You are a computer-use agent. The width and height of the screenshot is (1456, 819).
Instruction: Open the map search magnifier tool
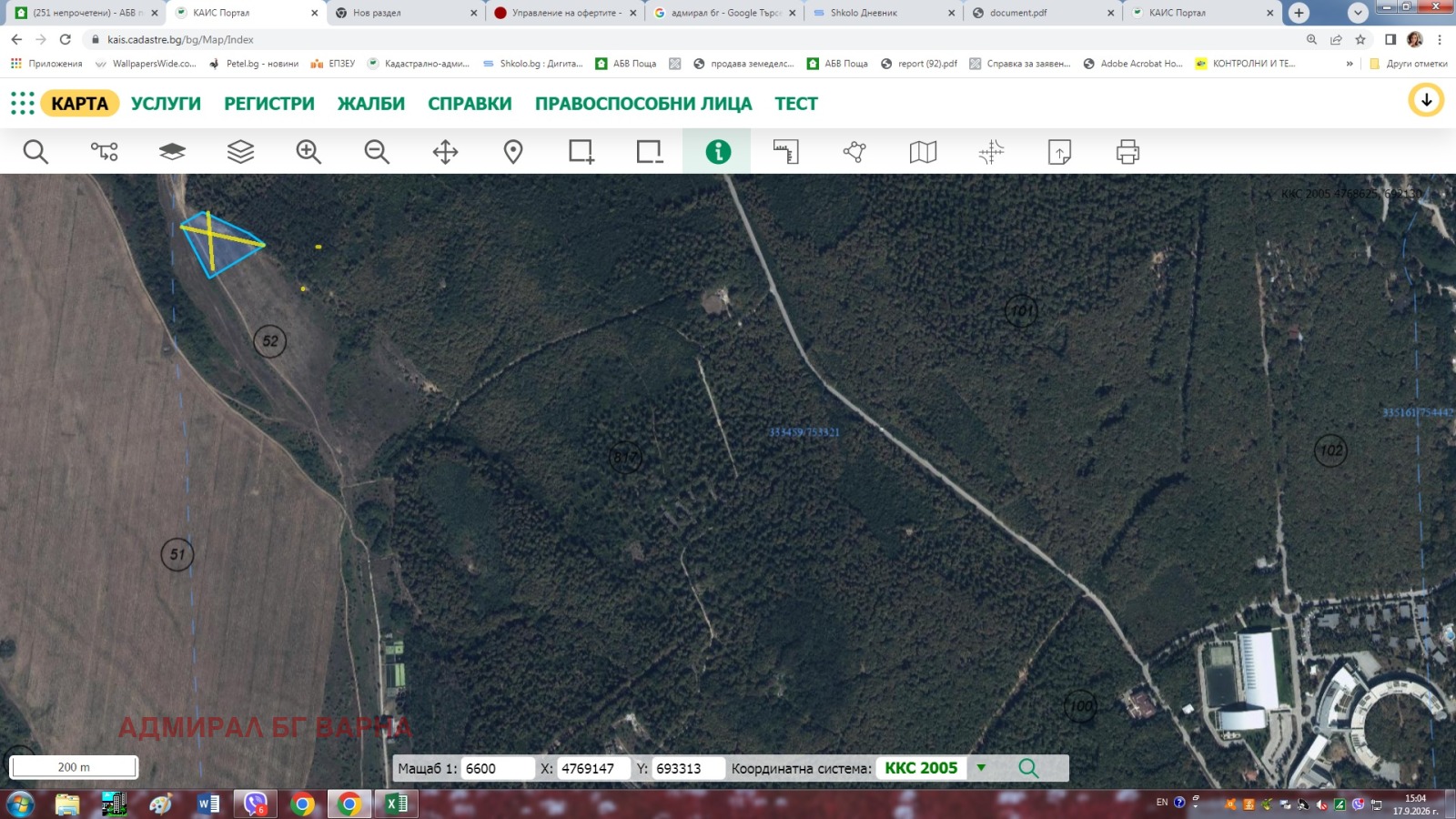(35, 151)
